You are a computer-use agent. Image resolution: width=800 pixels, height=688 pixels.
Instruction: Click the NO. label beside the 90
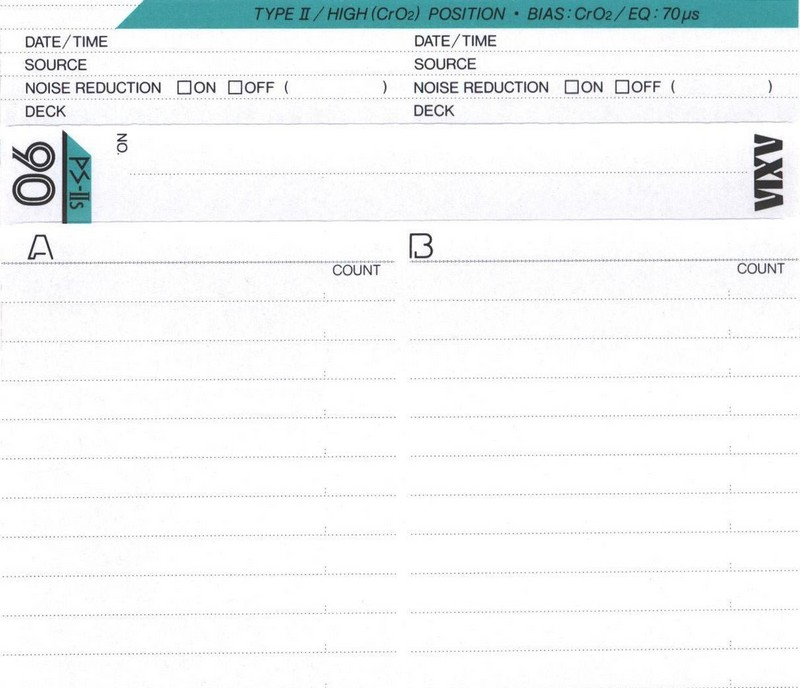click(123, 143)
